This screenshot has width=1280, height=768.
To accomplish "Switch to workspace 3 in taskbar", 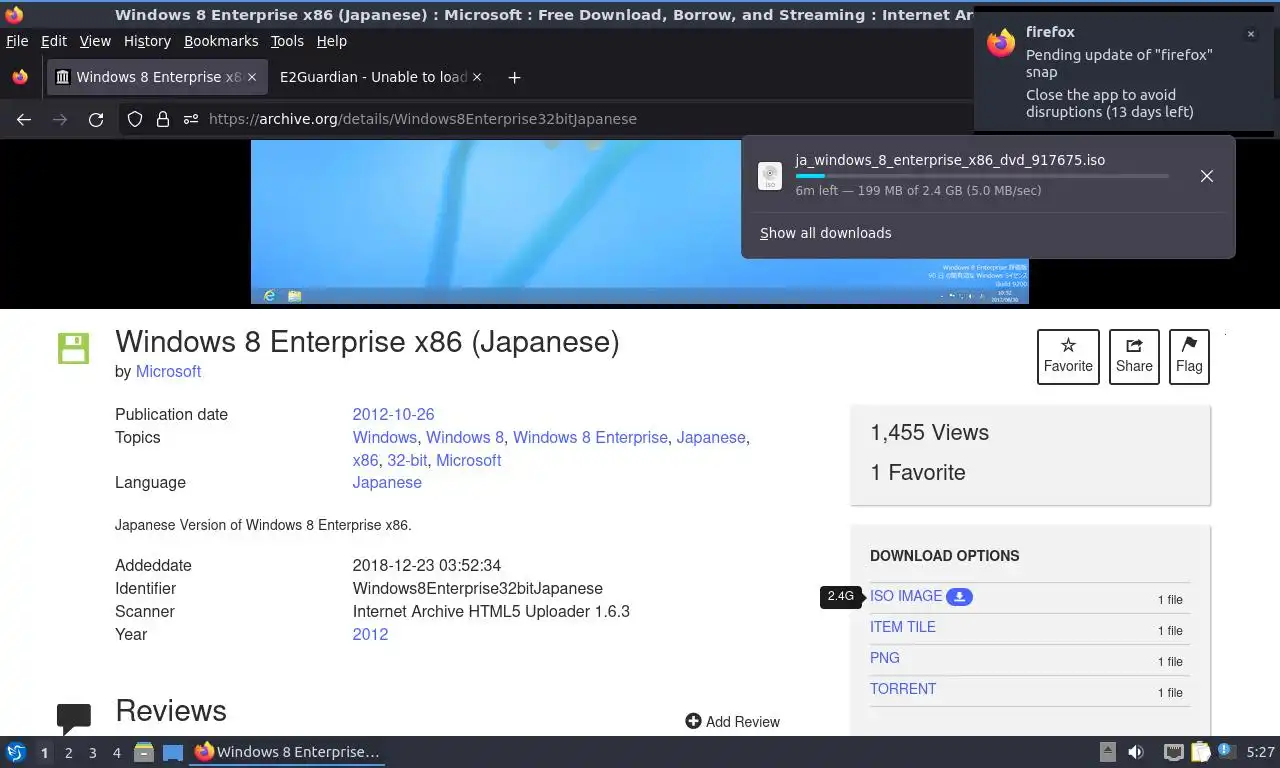I will click(x=93, y=753).
